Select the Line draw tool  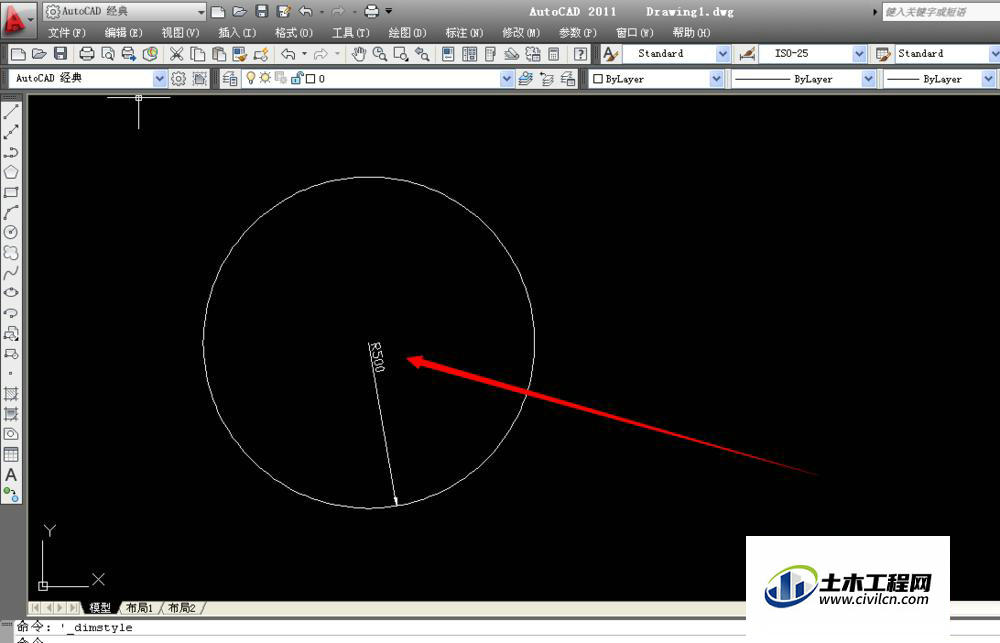click(11, 112)
